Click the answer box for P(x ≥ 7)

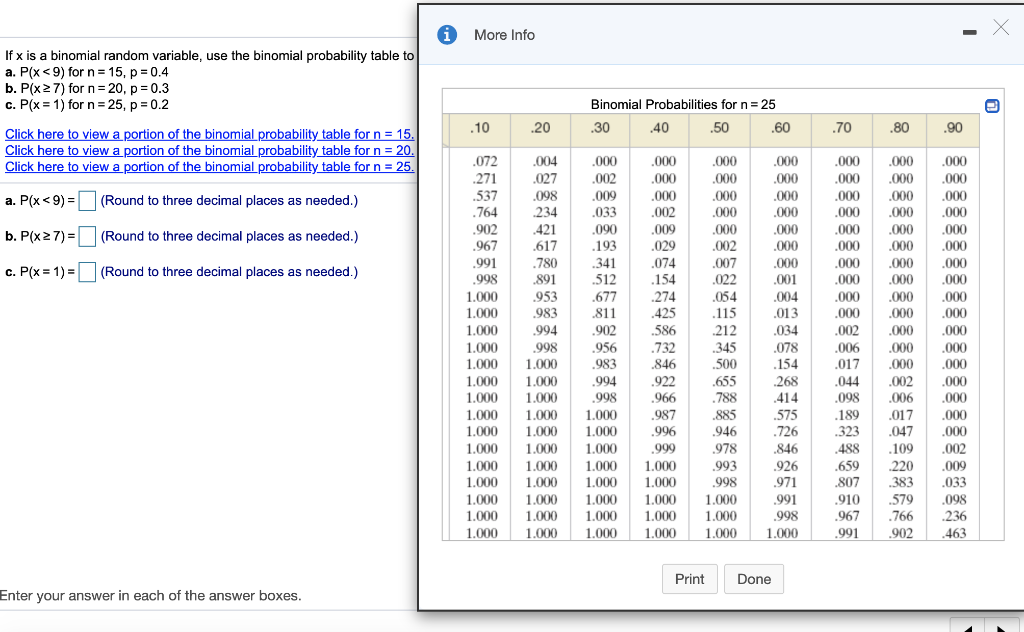coord(86,236)
